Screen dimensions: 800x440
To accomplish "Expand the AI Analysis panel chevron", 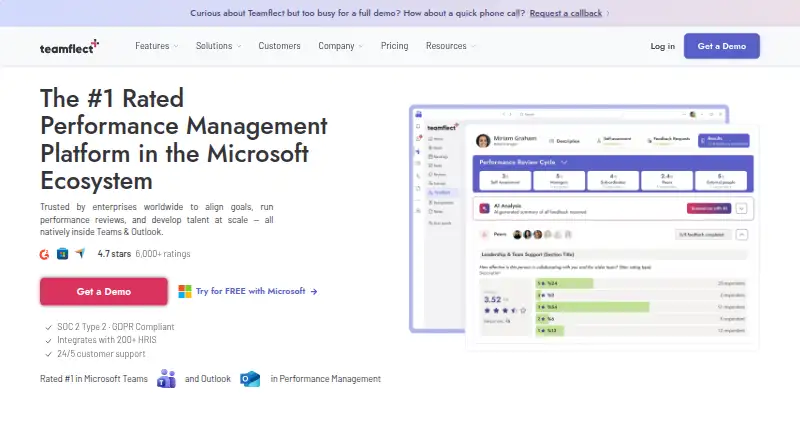I will coord(741,208).
